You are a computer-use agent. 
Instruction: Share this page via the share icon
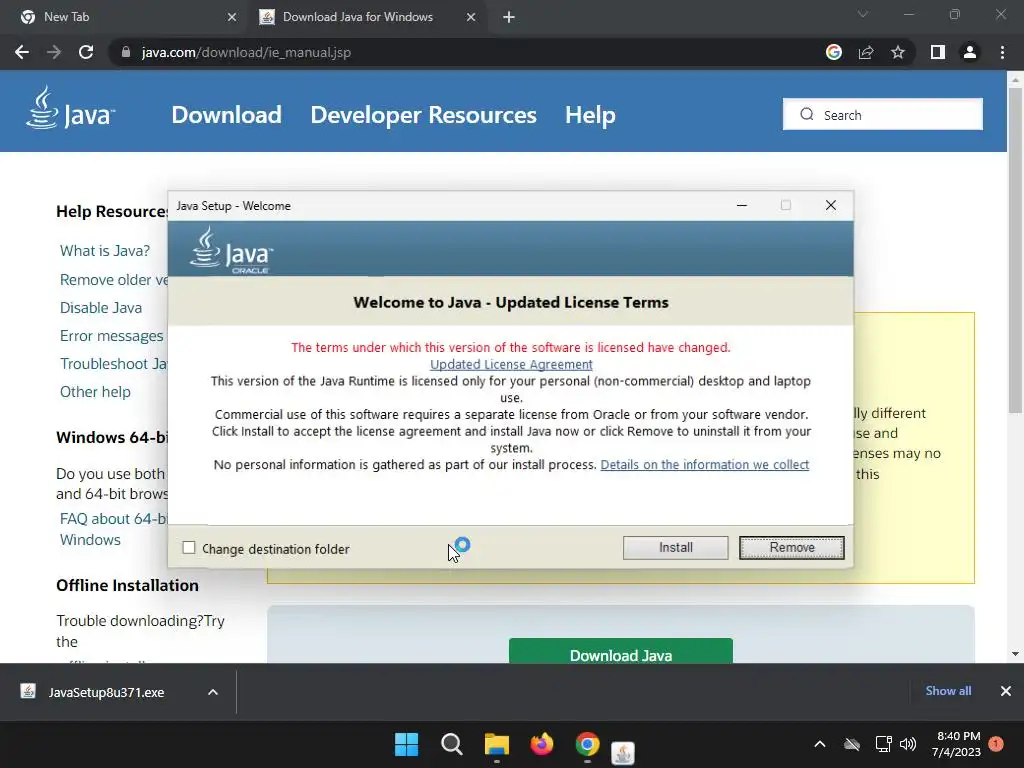(x=866, y=52)
